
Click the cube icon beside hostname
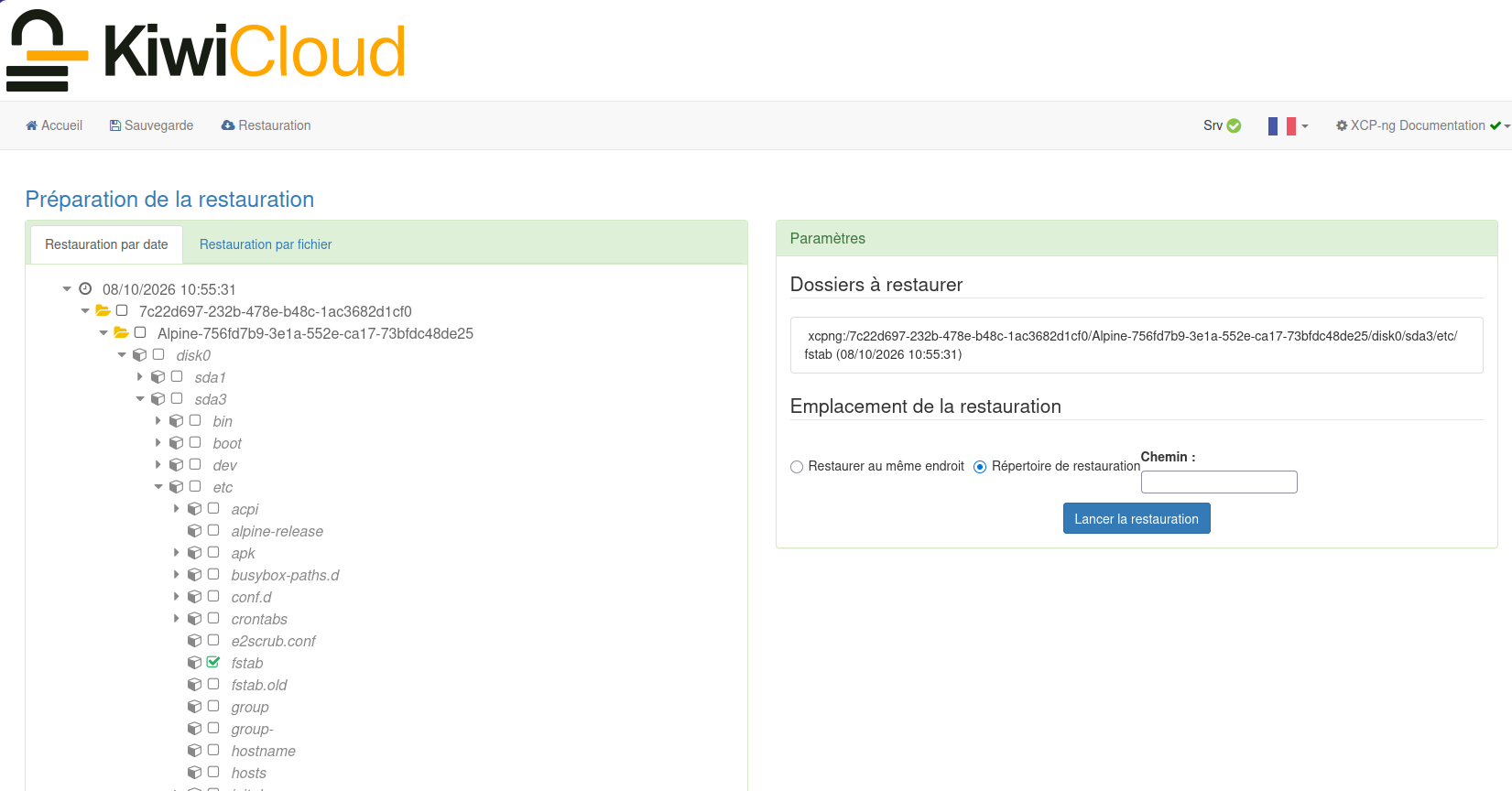click(x=195, y=750)
